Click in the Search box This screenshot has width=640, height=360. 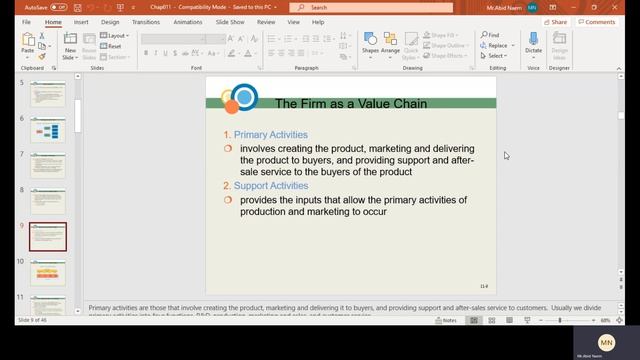pos(371,7)
